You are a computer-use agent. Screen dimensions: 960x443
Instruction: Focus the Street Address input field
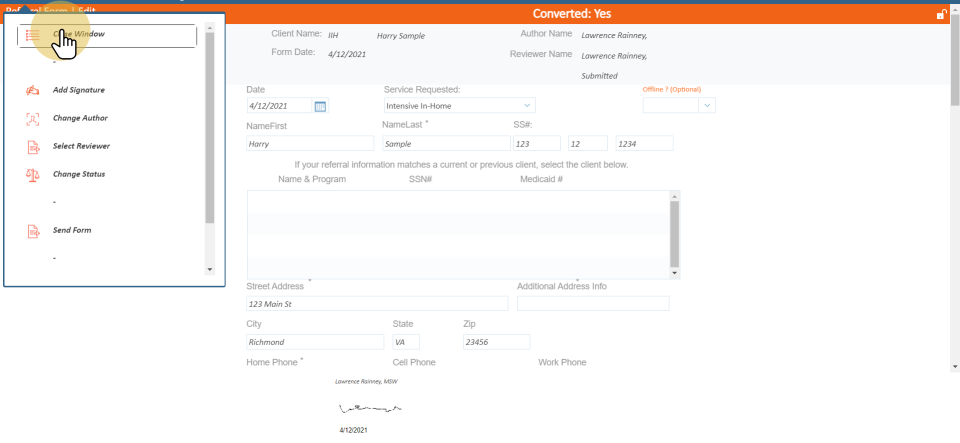click(377, 303)
